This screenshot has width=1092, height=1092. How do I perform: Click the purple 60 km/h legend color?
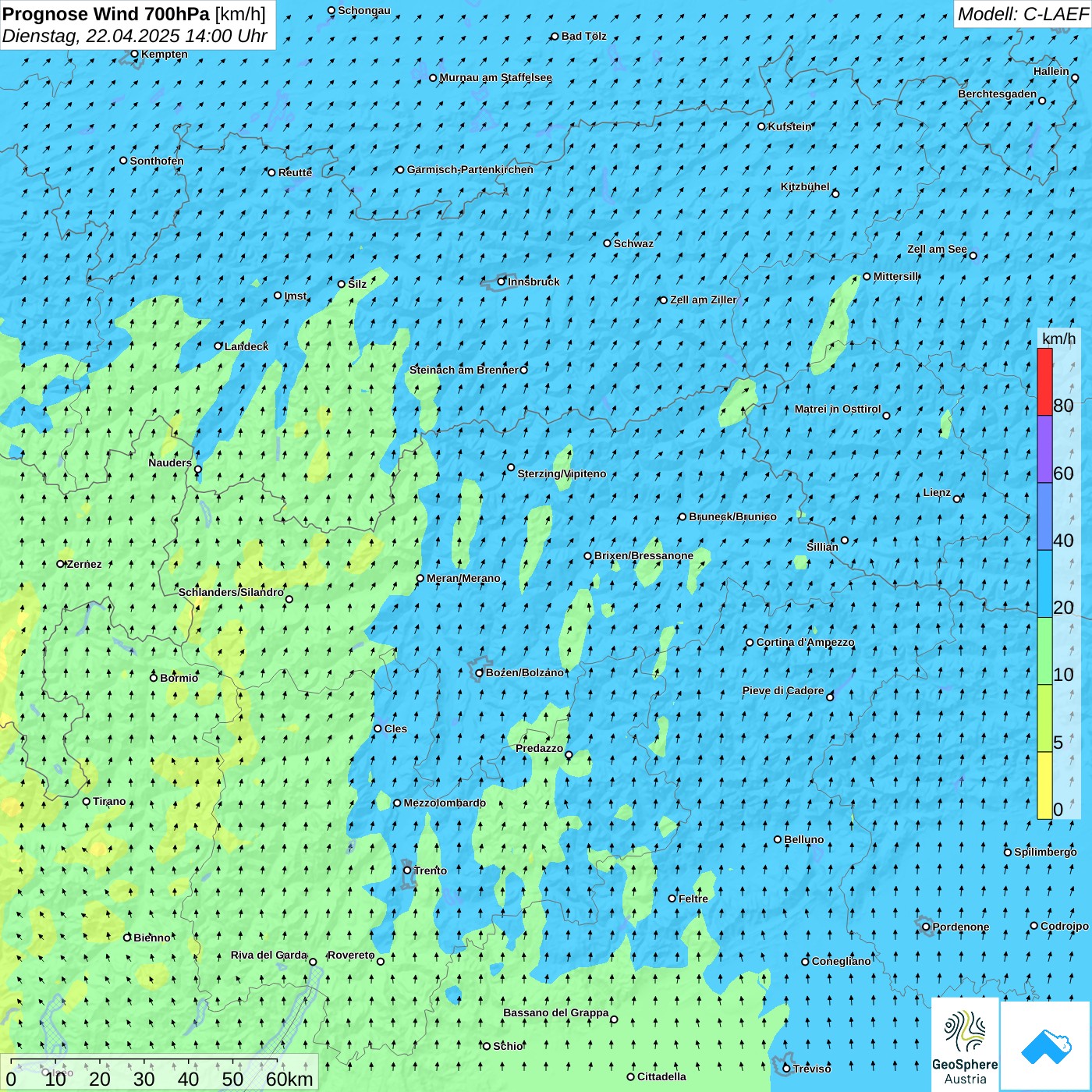click(x=1044, y=449)
